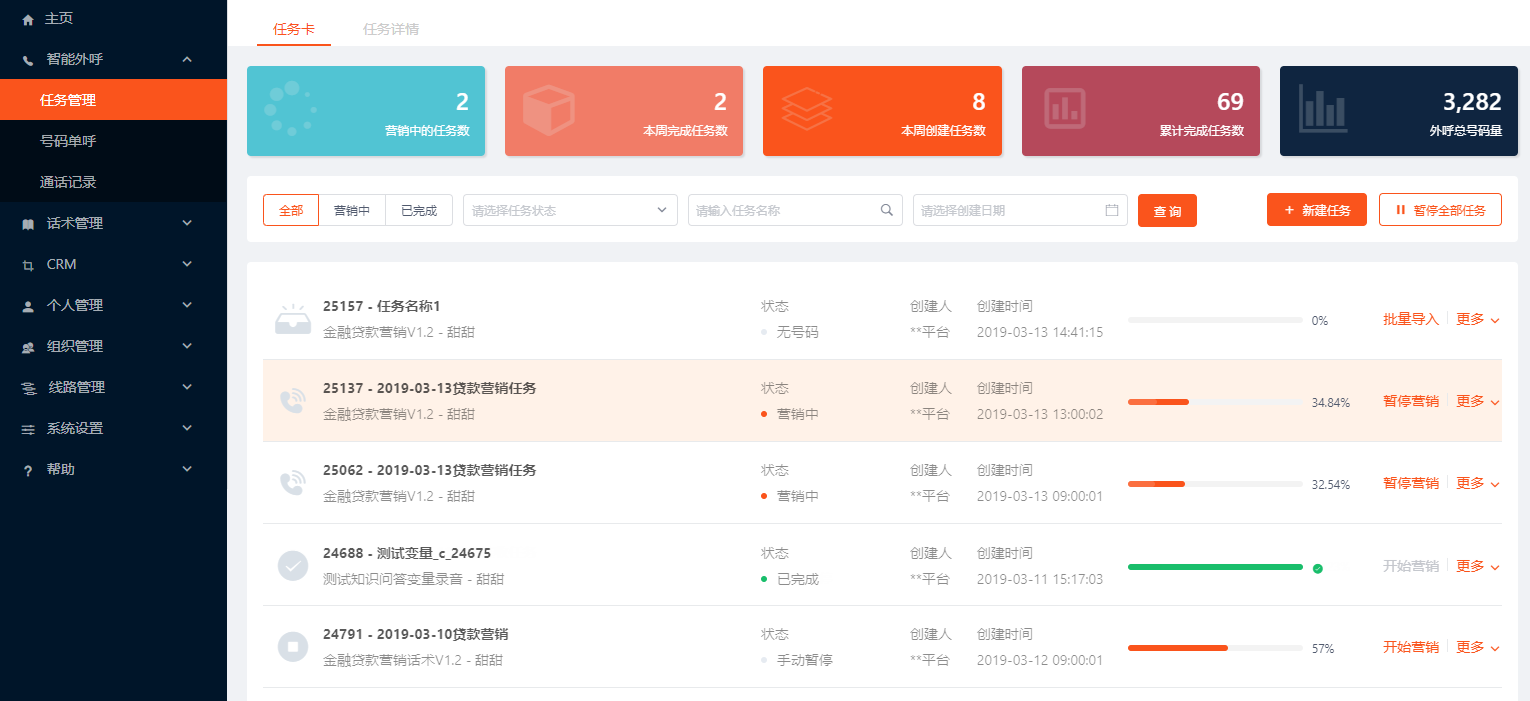Click the inbox icon of task 25157
Viewport: 1530px width, 701px height.
click(x=293, y=319)
